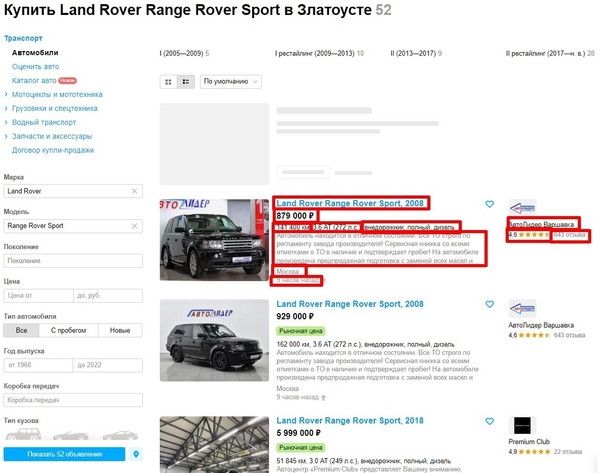600x473 pixels.
Task: Filter by generation II (2013—2017)
Action: (x=416, y=54)
